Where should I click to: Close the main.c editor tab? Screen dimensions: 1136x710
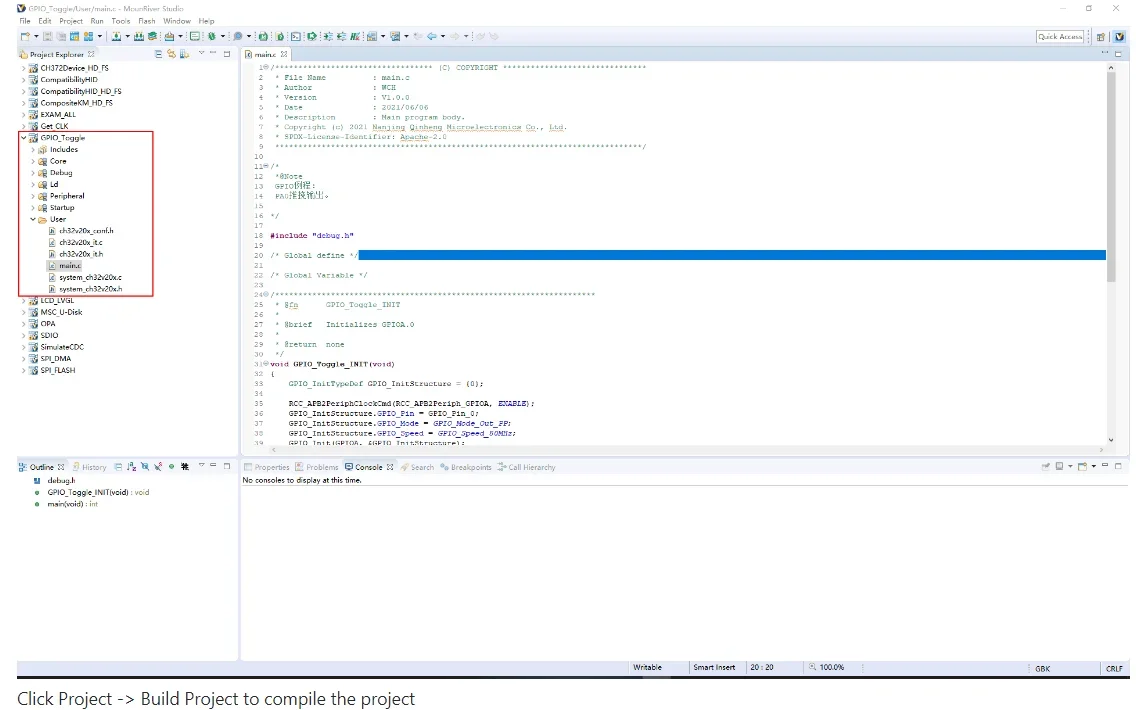click(x=284, y=54)
